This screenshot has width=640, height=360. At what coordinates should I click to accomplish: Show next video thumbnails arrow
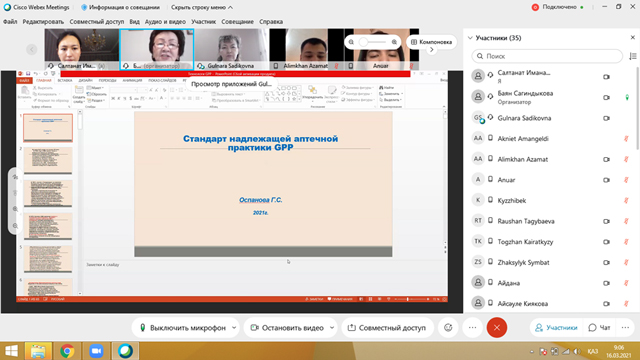(431, 50)
